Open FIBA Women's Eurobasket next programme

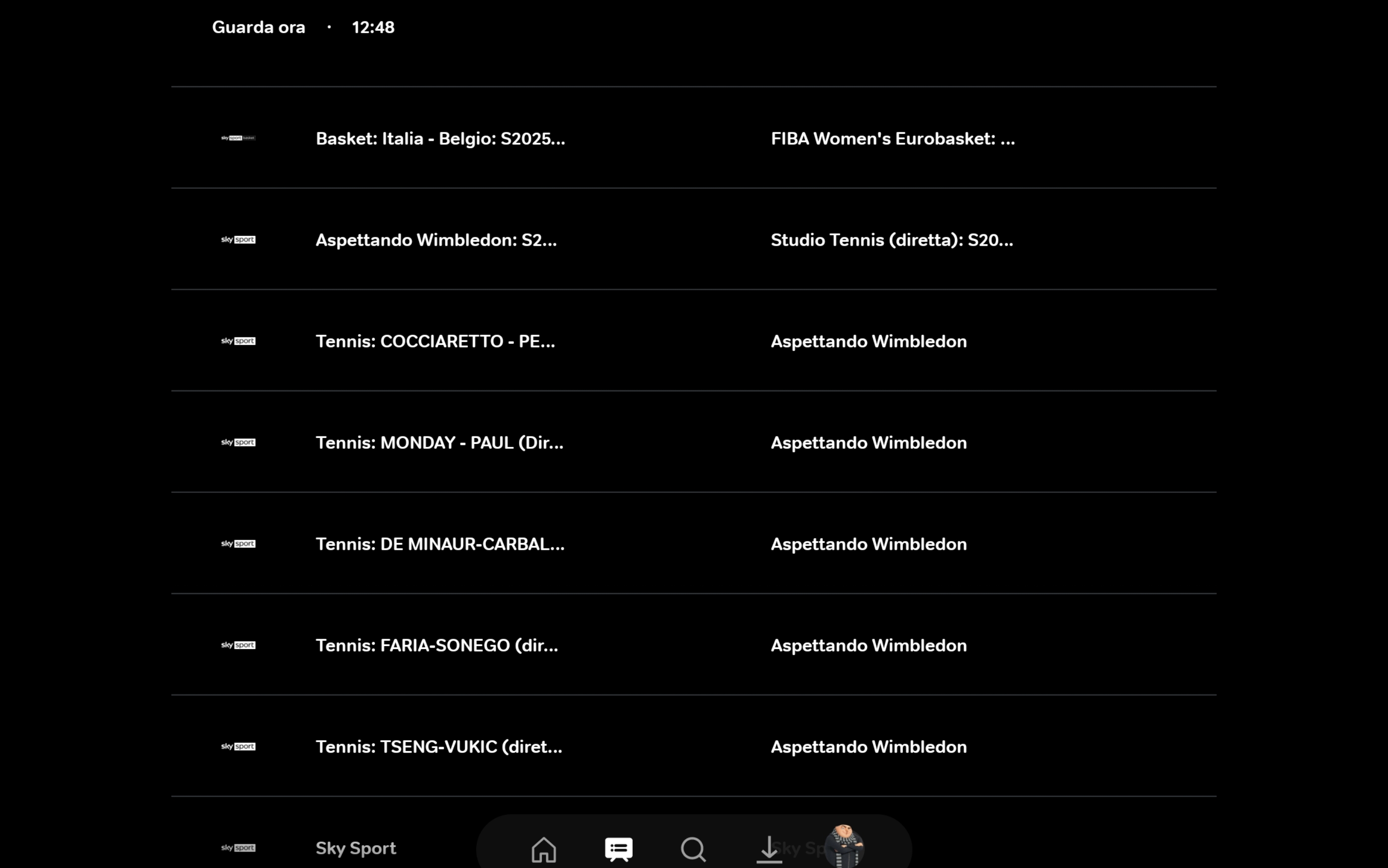tap(893, 138)
